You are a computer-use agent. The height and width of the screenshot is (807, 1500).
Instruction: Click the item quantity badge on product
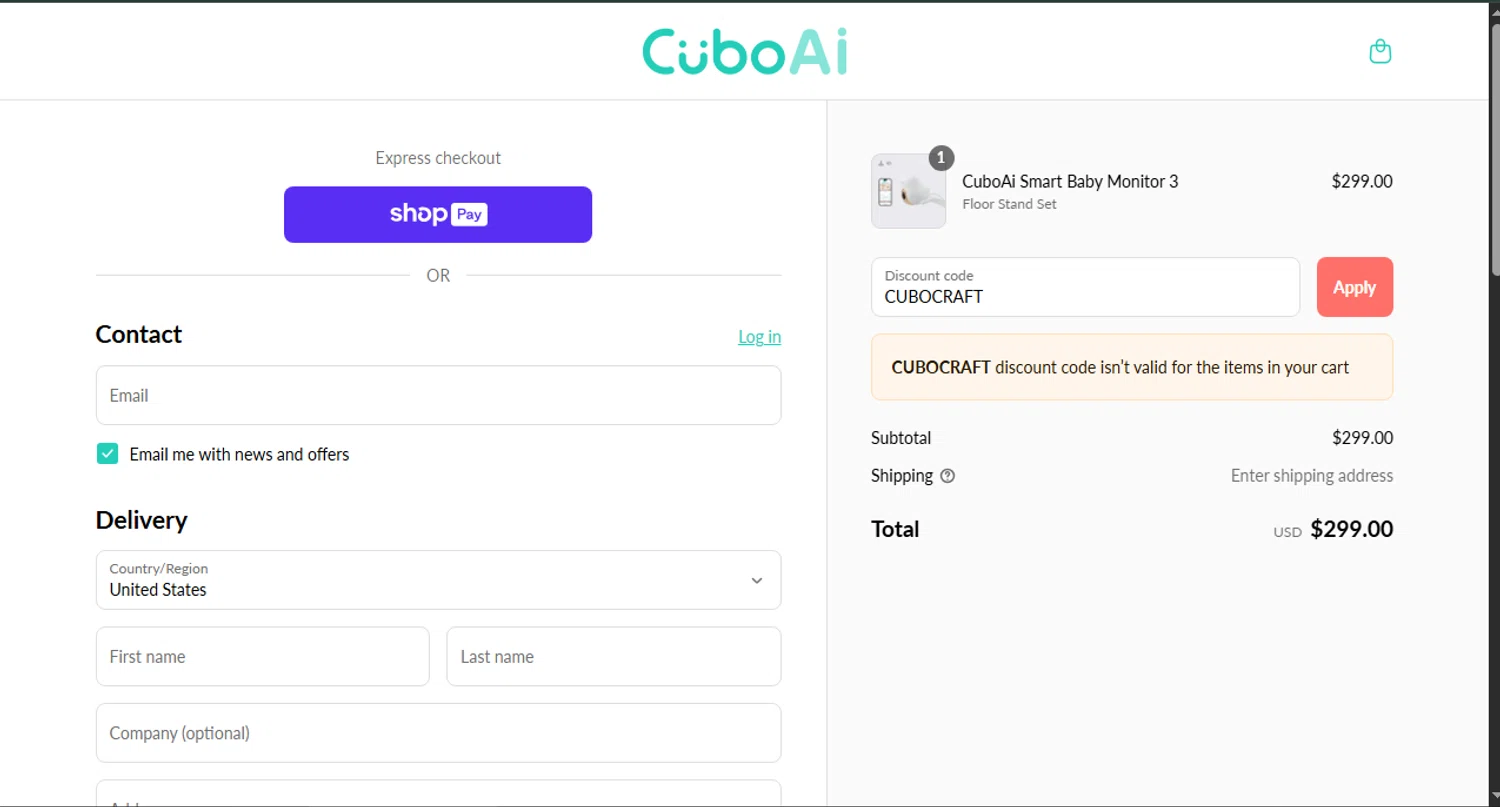tap(941, 158)
